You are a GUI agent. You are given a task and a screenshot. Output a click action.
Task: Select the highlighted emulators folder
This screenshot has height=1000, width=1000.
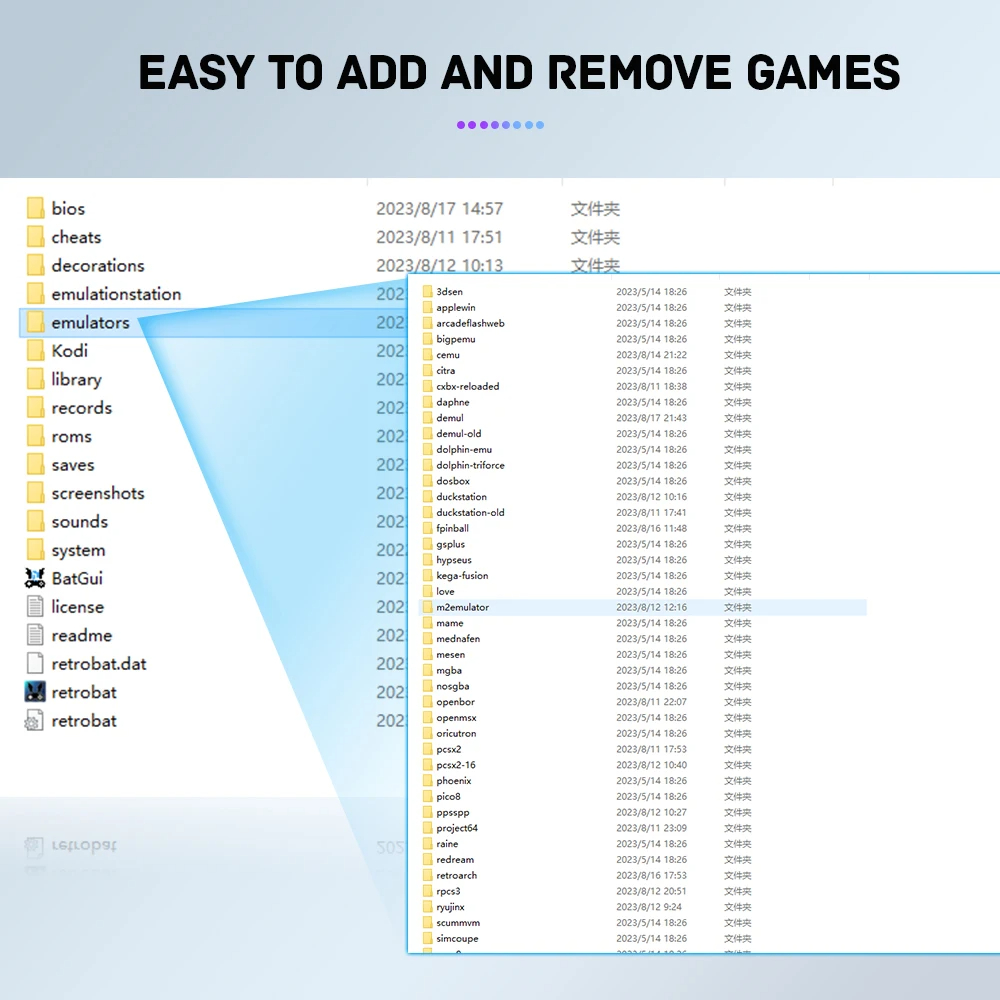[90, 323]
